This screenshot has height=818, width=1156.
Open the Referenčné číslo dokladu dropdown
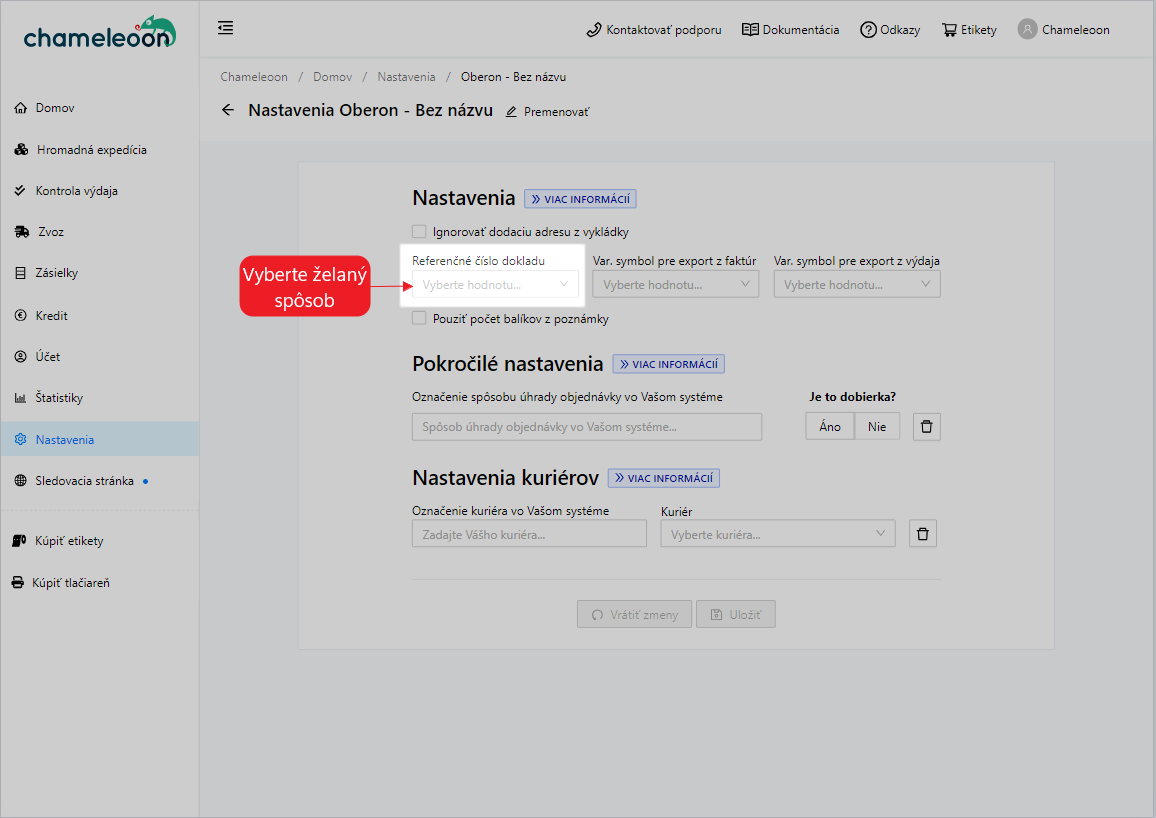click(495, 285)
